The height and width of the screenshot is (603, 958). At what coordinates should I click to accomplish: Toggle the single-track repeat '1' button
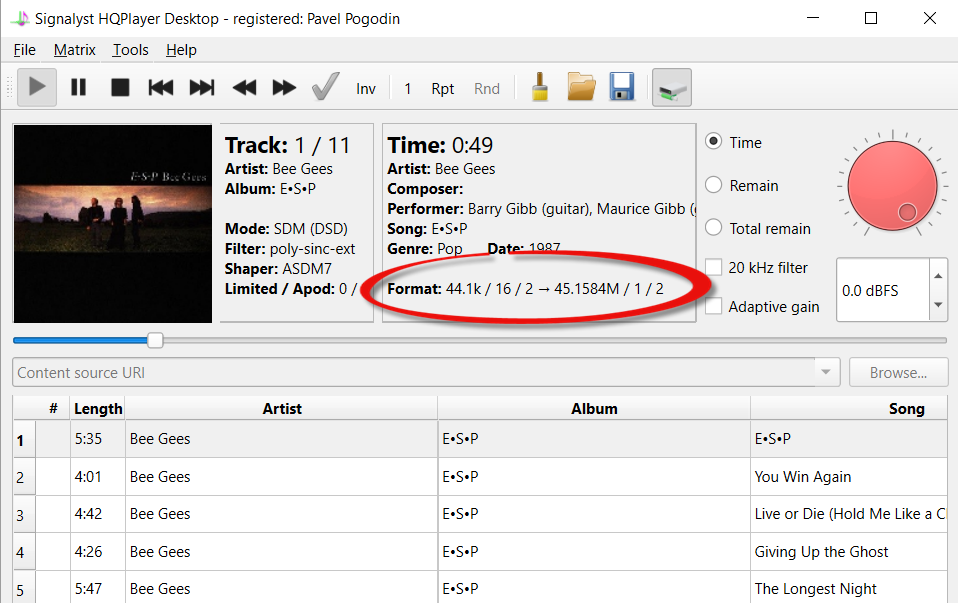(x=408, y=89)
